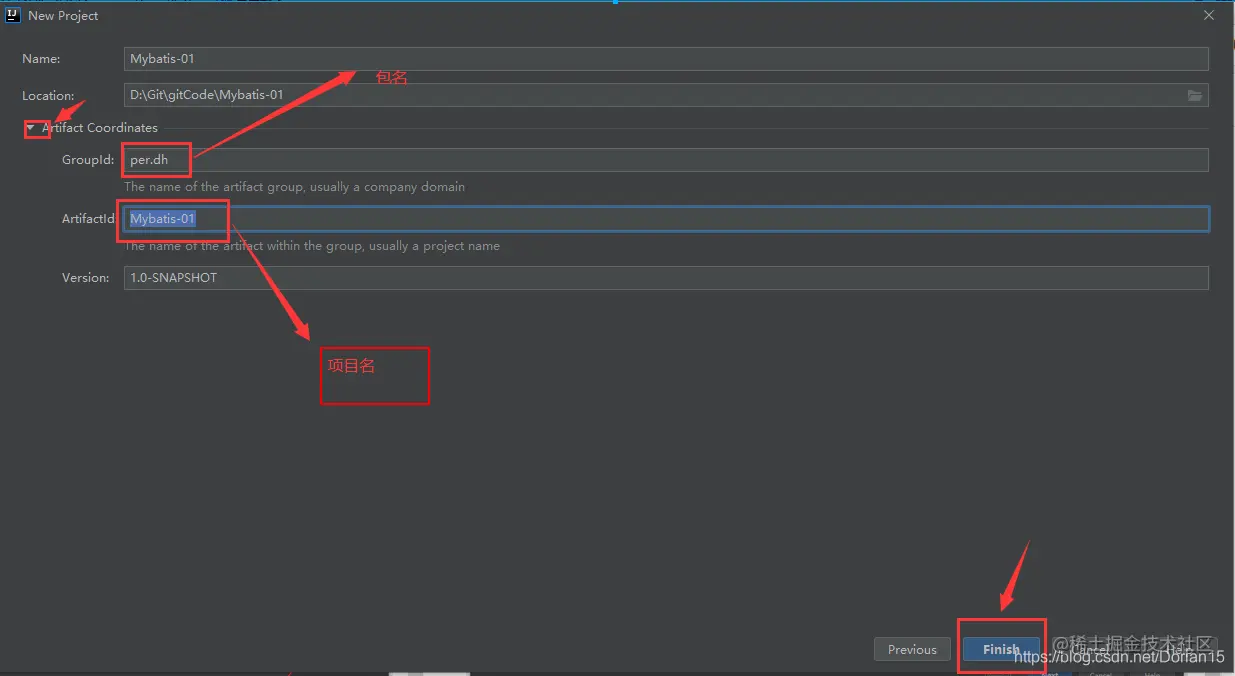Focus the Version field 1.0-SNAPSHOT

coord(666,278)
